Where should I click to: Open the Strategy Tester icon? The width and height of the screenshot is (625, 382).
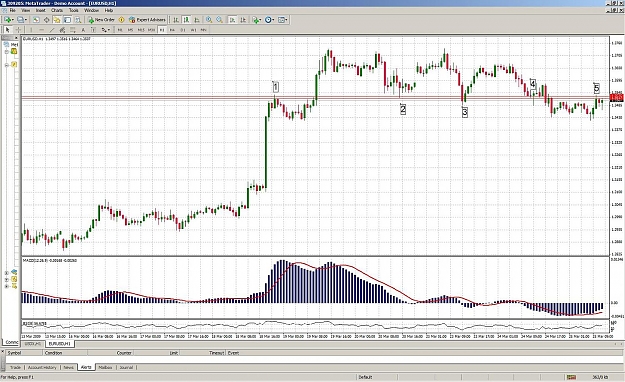click(x=78, y=20)
